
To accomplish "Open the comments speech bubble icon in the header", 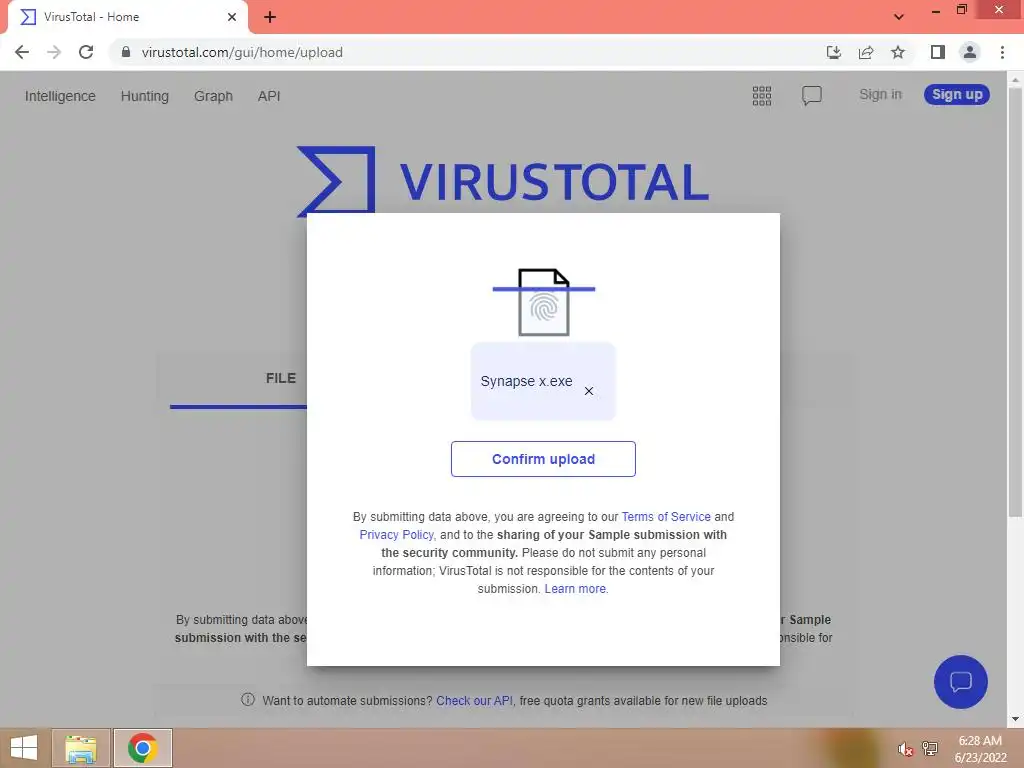I will (811, 95).
